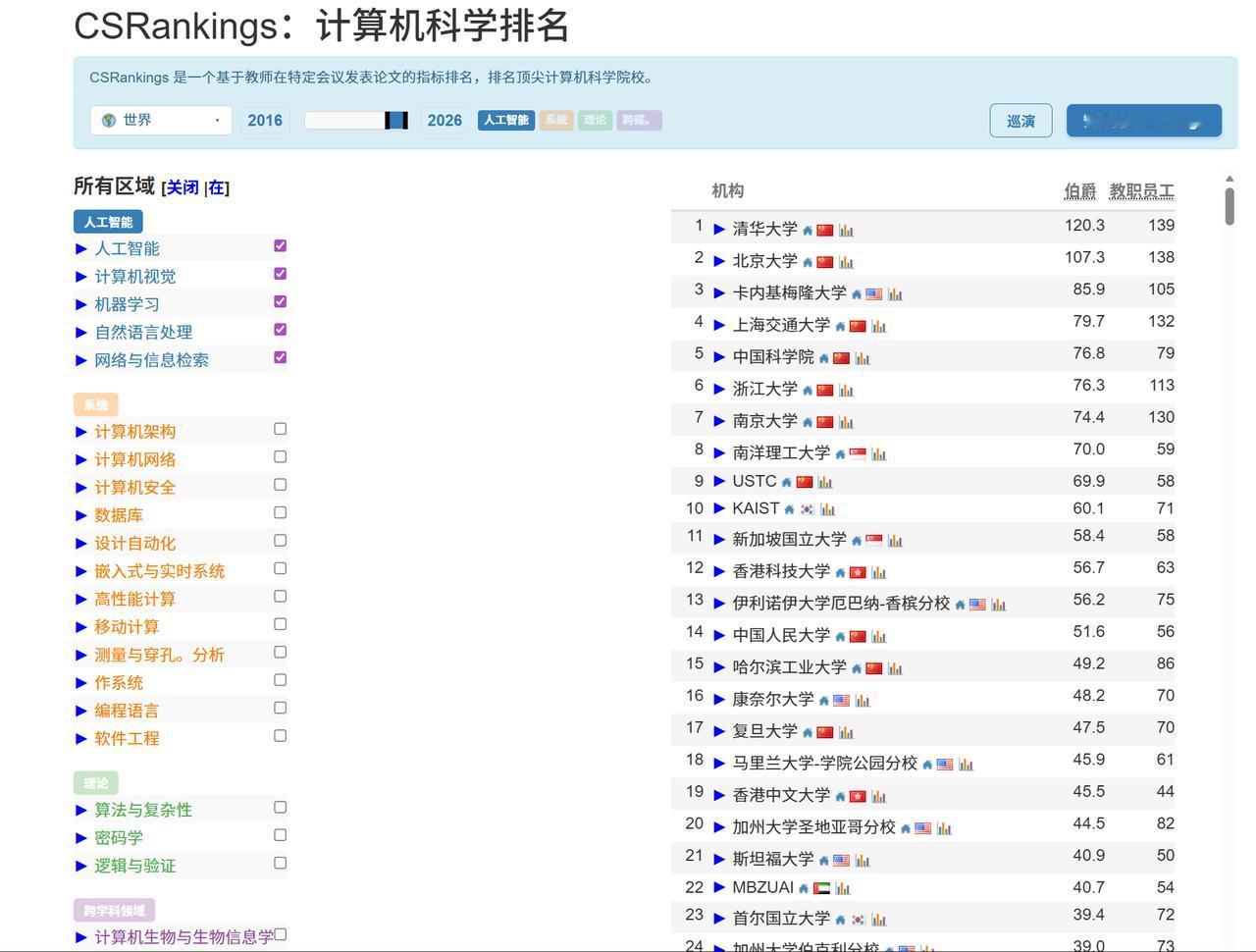Open the homepage icon next to KAIST
Screen dimensions: 1256x952
coord(789,509)
